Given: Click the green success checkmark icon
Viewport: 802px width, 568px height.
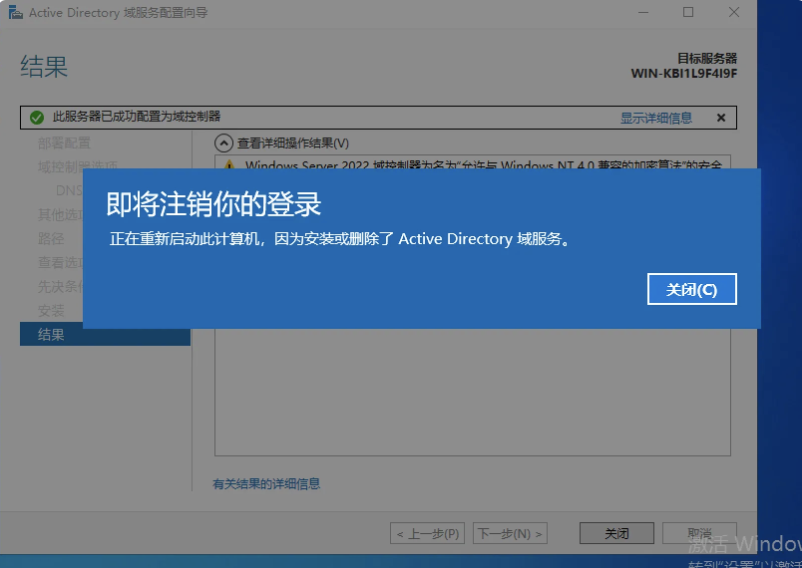Looking at the screenshot, I should point(37,118).
